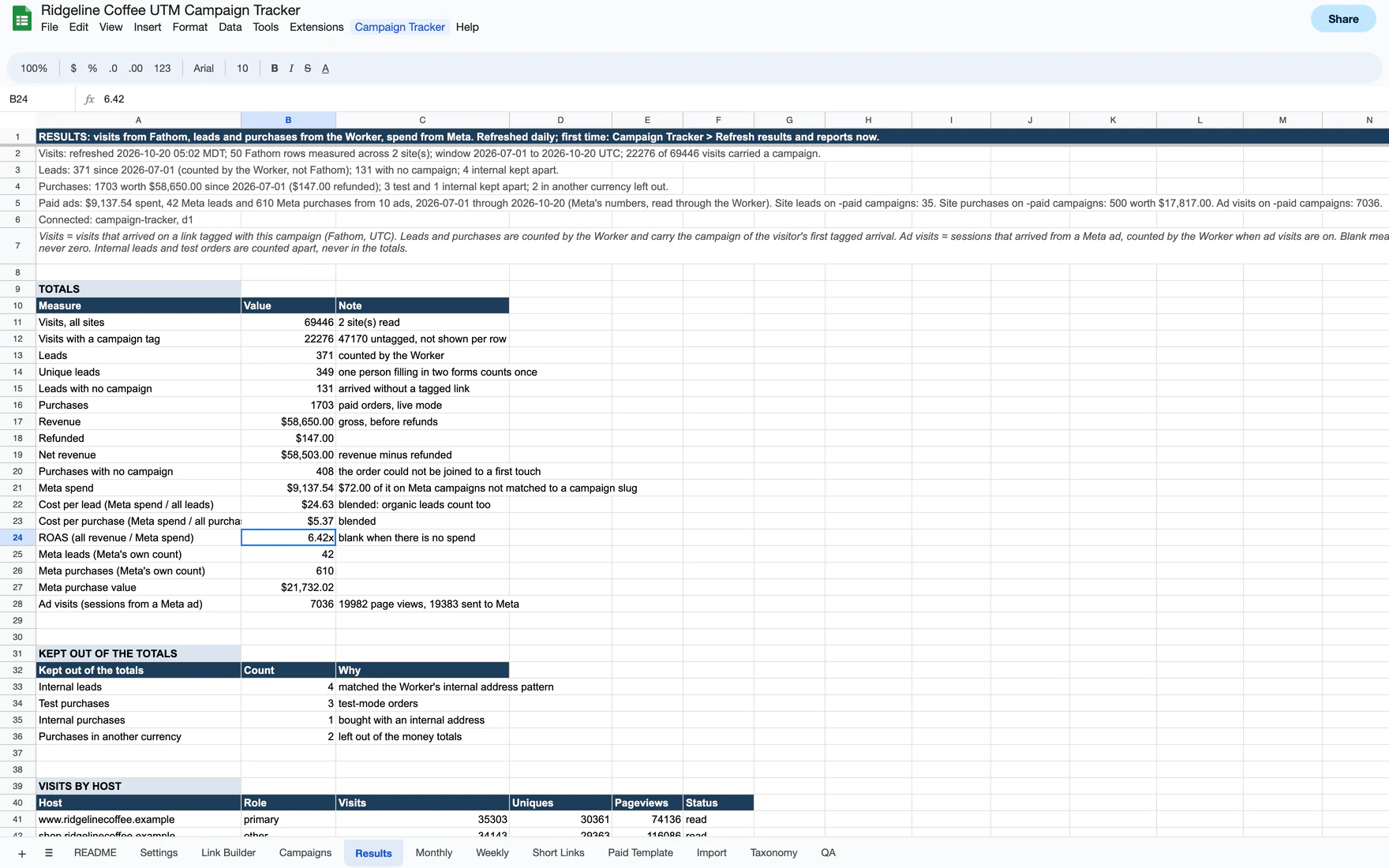Toggle bold formatting
Screen dimensions: 1389x868
point(275,69)
